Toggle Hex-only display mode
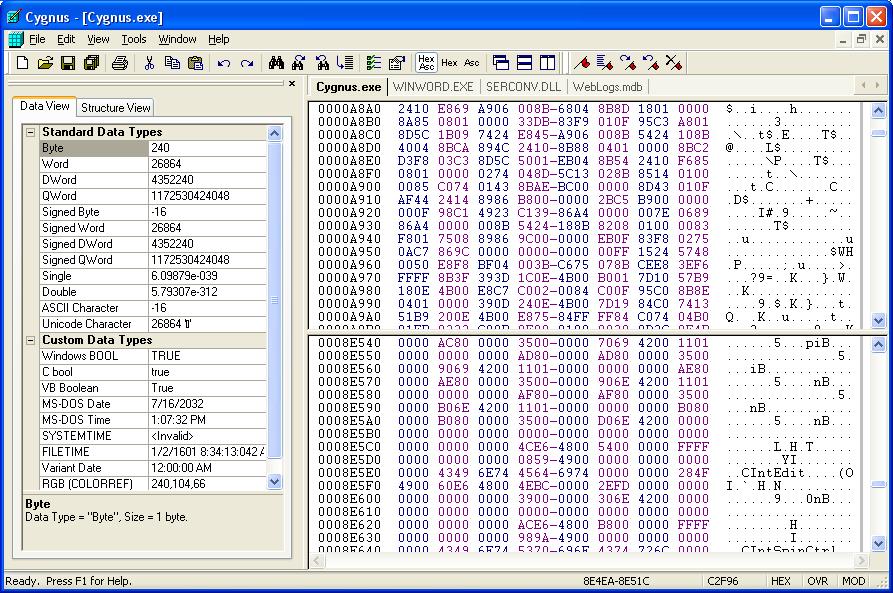Screen dimensions: 893x593 449,61
